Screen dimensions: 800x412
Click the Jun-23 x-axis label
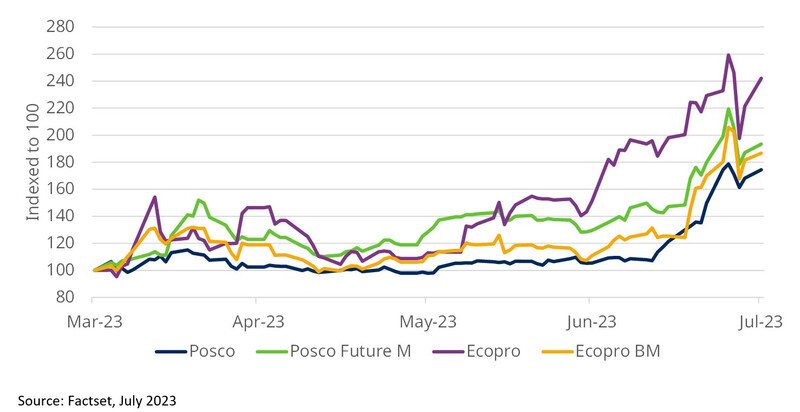[x=590, y=321]
